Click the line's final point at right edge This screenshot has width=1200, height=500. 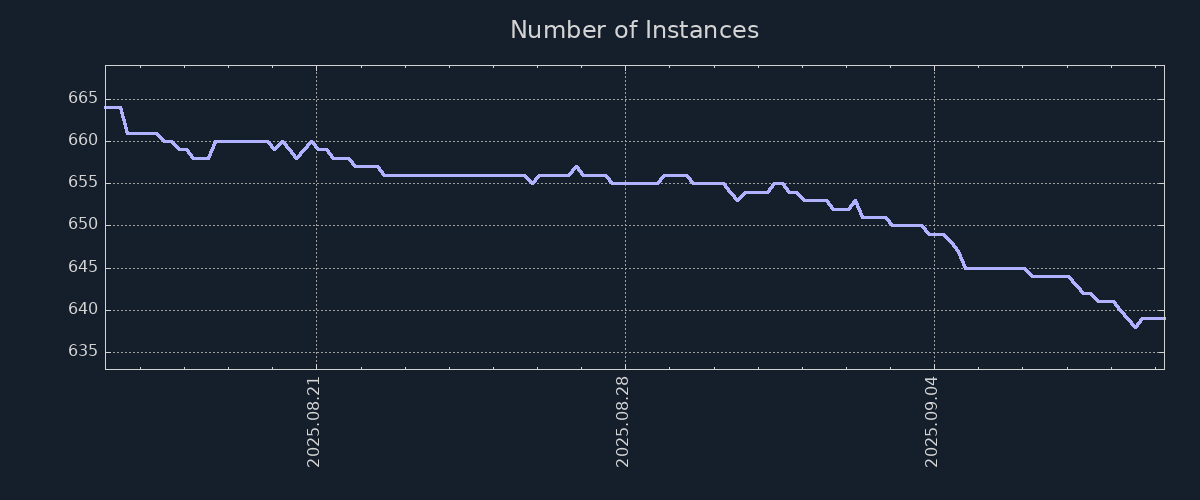(1163, 318)
